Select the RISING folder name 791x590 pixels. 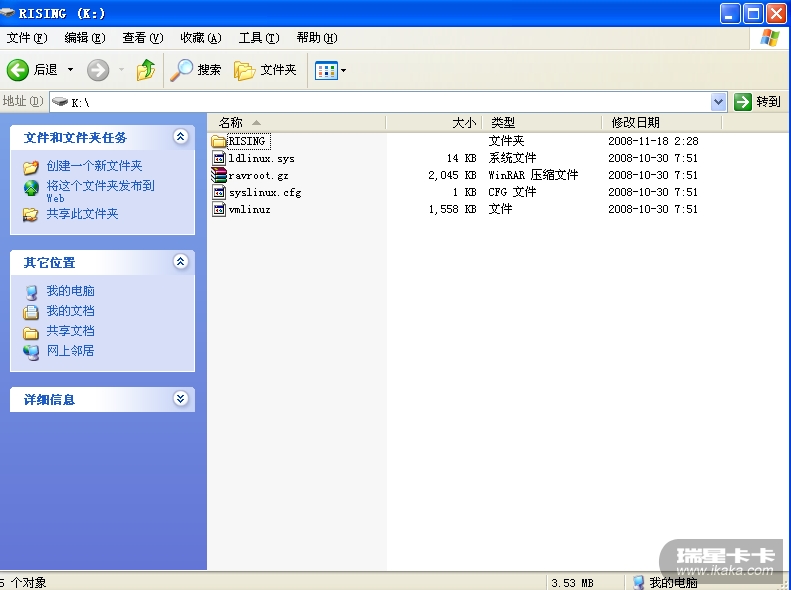247,141
